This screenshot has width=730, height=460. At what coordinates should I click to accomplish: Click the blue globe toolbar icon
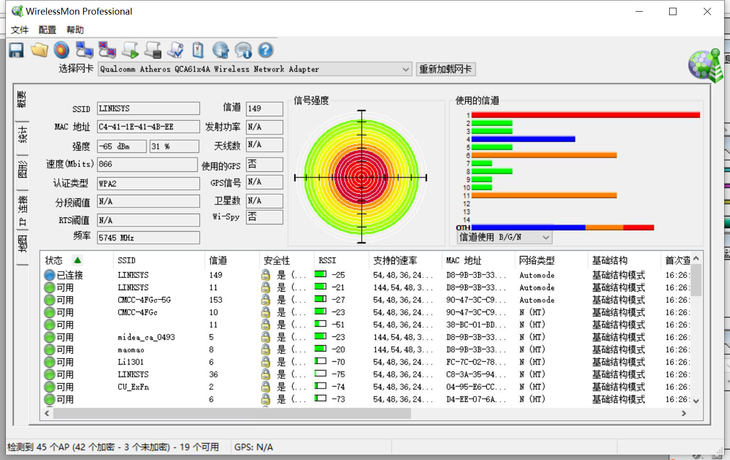point(221,50)
